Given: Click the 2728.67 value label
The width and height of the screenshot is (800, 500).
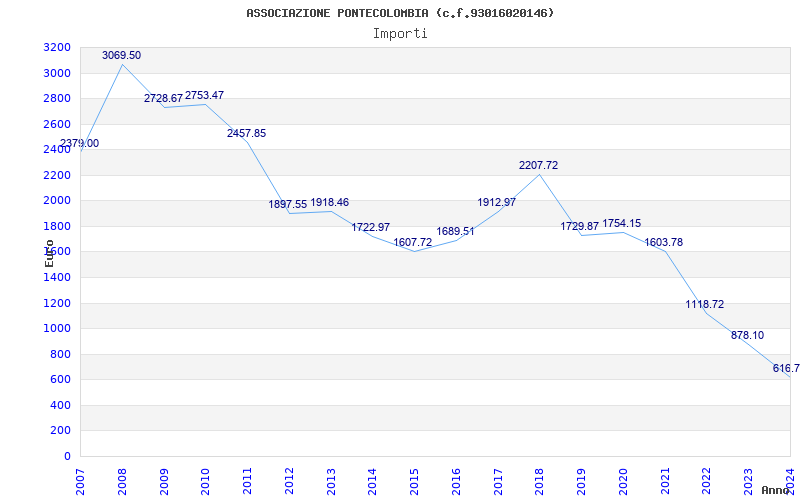Looking at the screenshot, I should coord(163,98).
